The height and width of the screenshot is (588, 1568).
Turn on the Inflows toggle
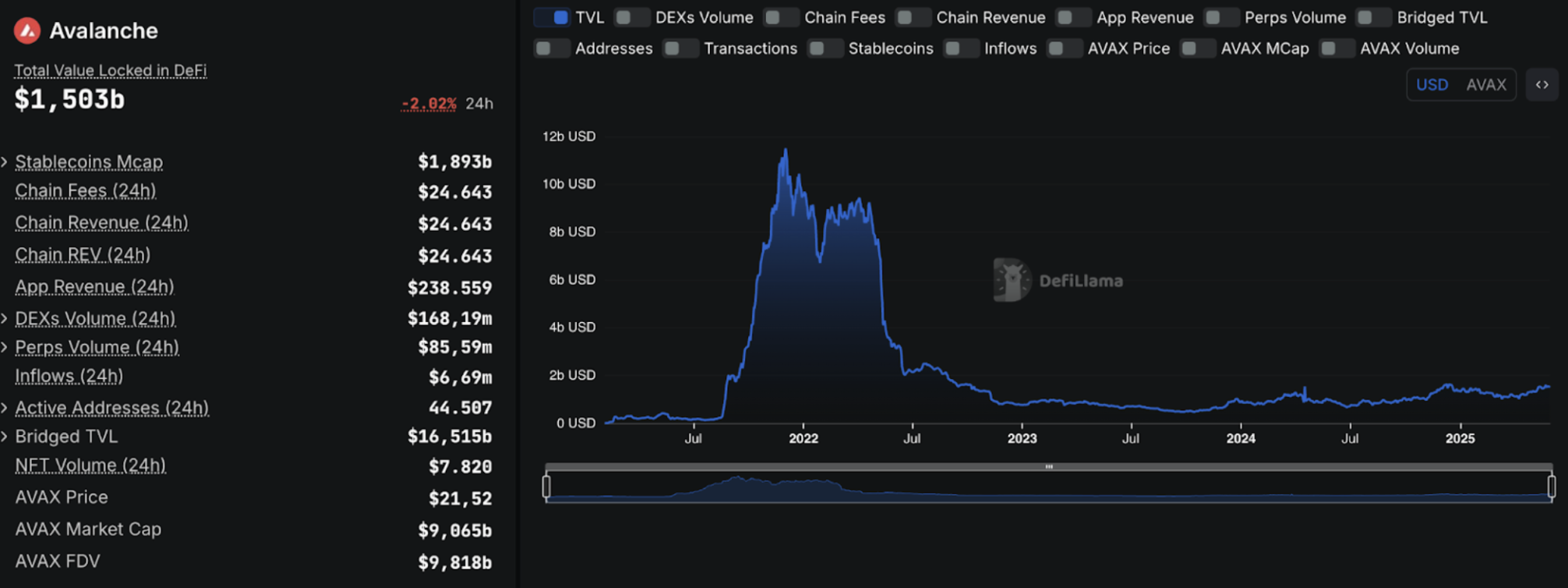(961, 48)
